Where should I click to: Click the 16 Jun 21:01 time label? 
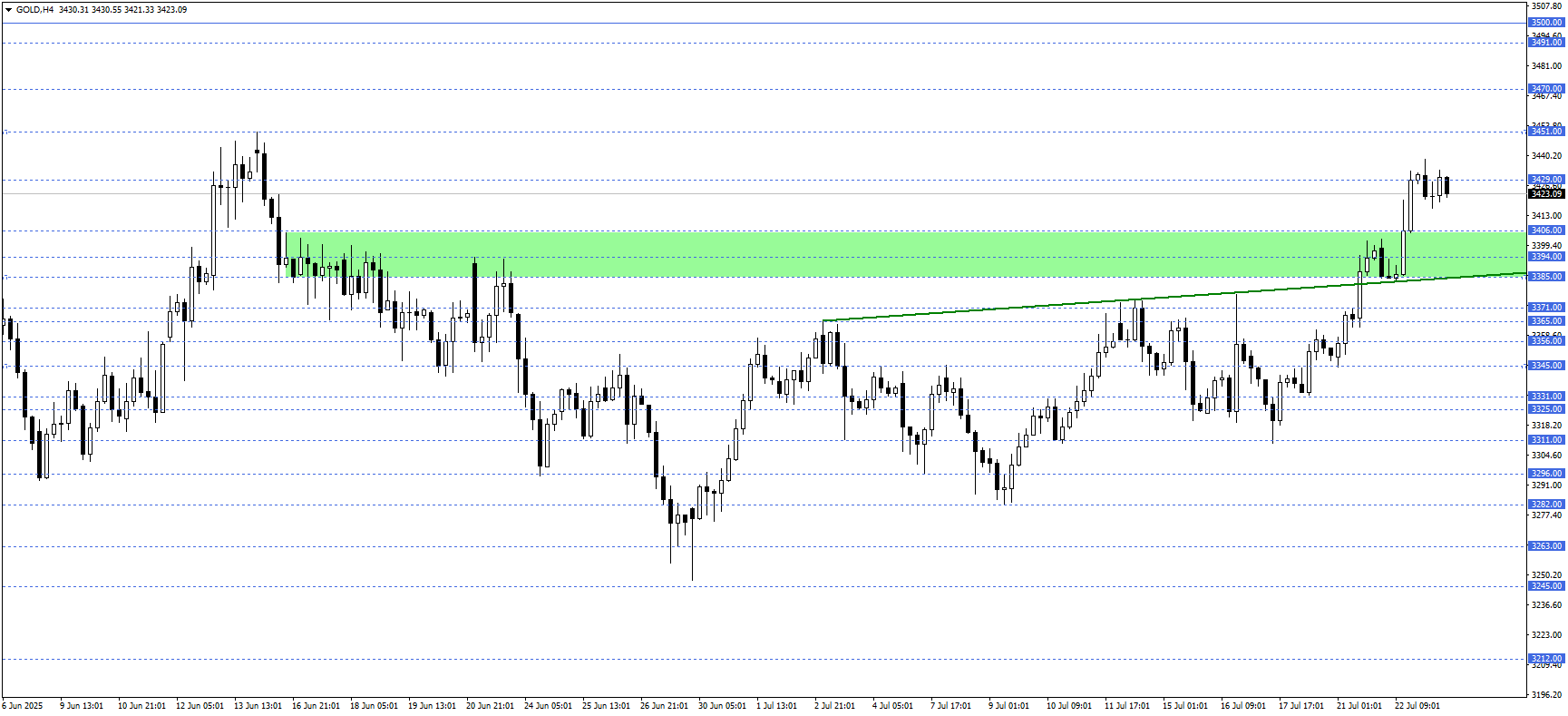coord(316,706)
